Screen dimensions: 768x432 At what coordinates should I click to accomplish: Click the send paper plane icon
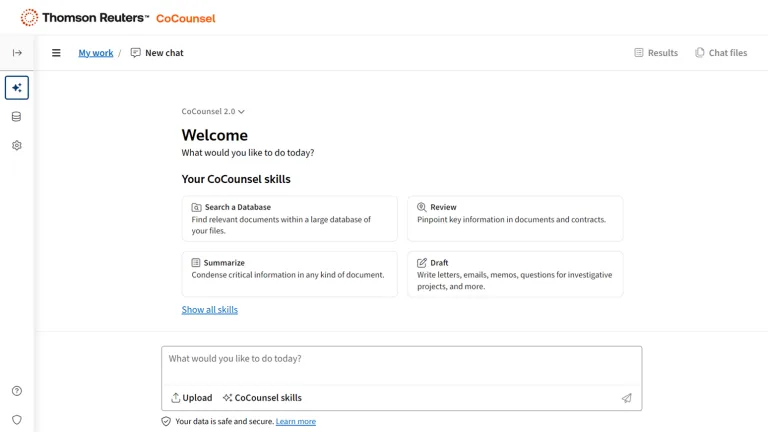click(x=627, y=398)
